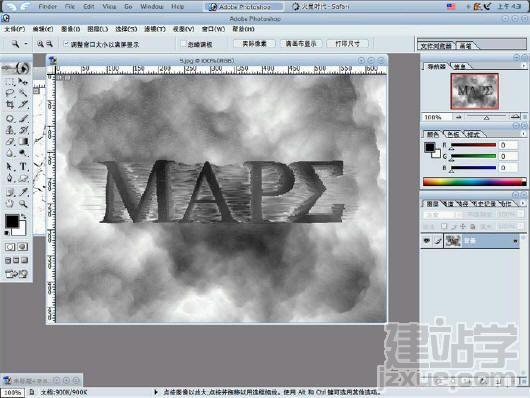The height and width of the screenshot is (398, 530).
Task: Click the 实际像素 actual pixels button
Action: pyautogui.click(x=255, y=44)
